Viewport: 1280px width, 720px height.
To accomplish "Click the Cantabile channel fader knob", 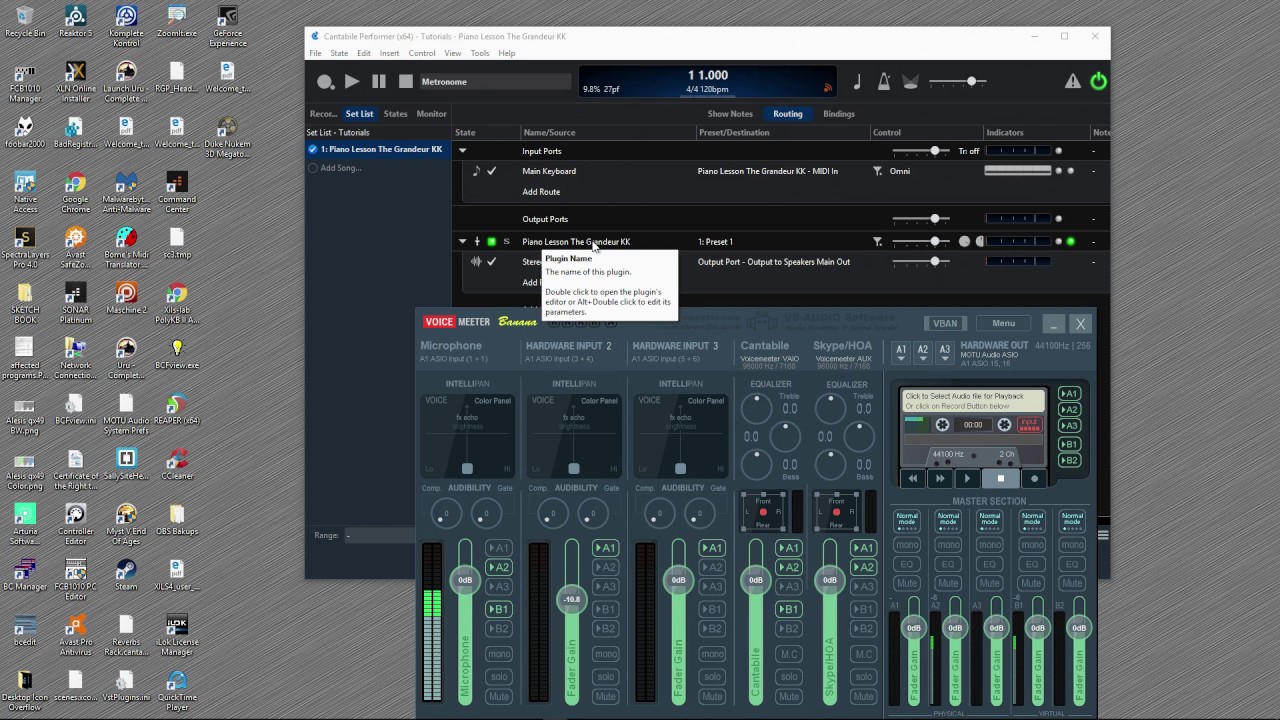I will click(x=755, y=580).
